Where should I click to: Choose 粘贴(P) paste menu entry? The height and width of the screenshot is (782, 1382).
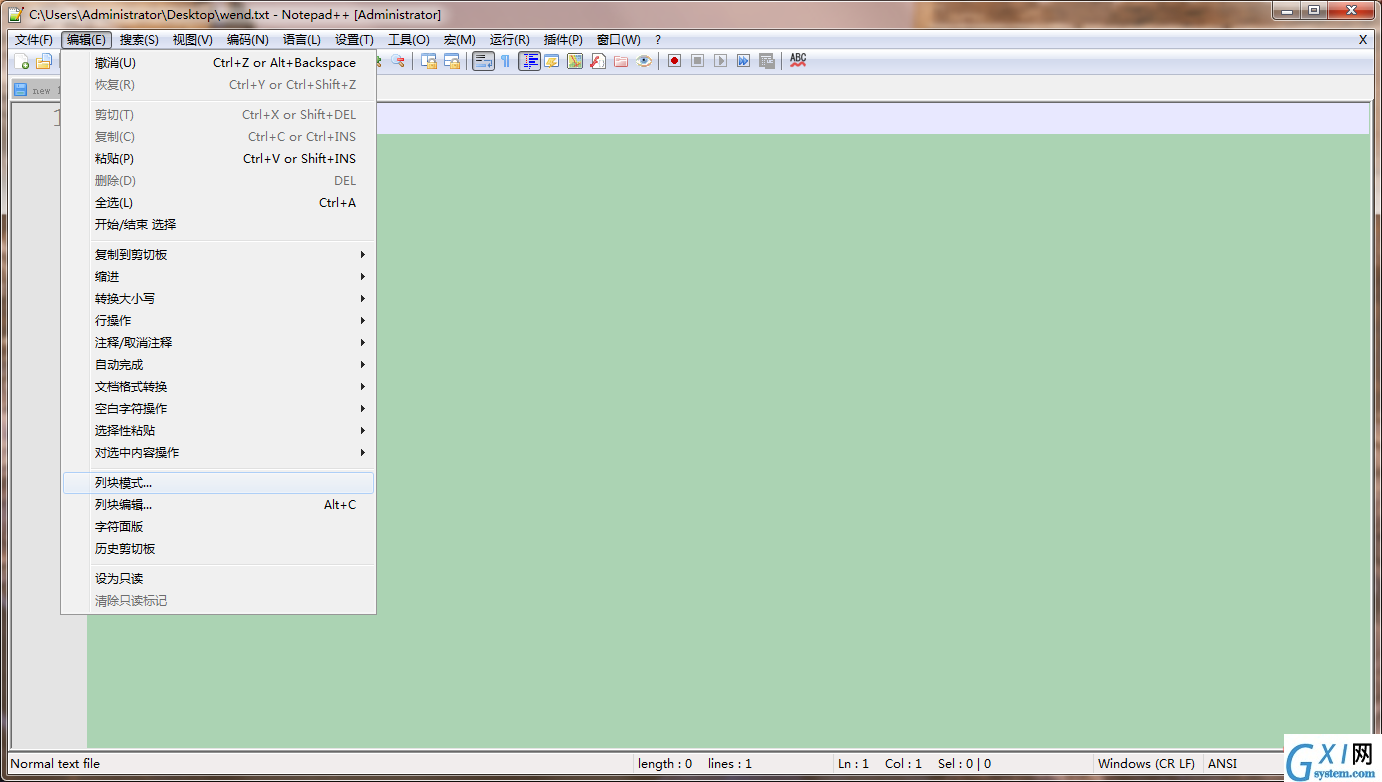pos(218,159)
